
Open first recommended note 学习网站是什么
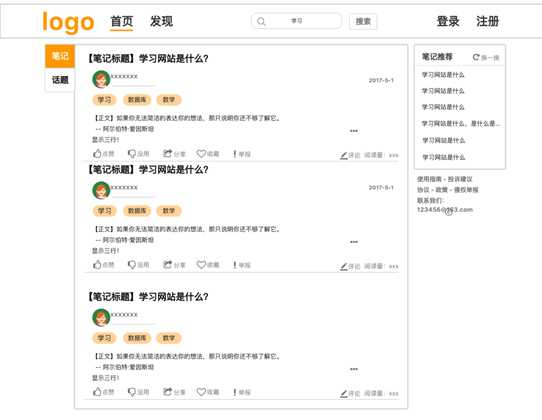click(x=443, y=75)
